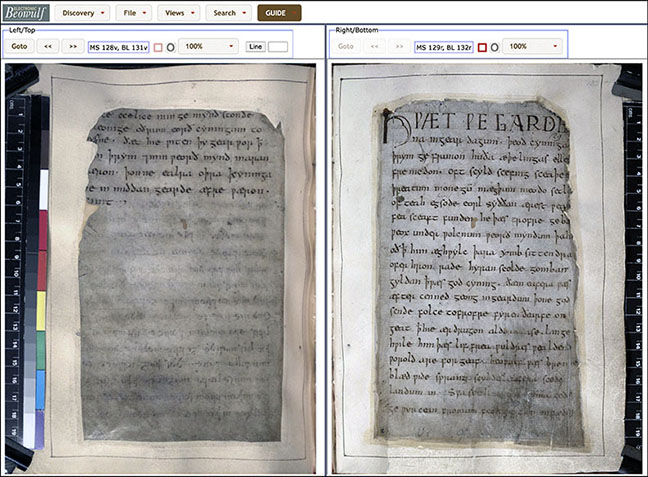The height and width of the screenshot is (477, 648).
Task: Click the folio field showing MS 128v, BL 131v
Action: click(x=119, y=47)
